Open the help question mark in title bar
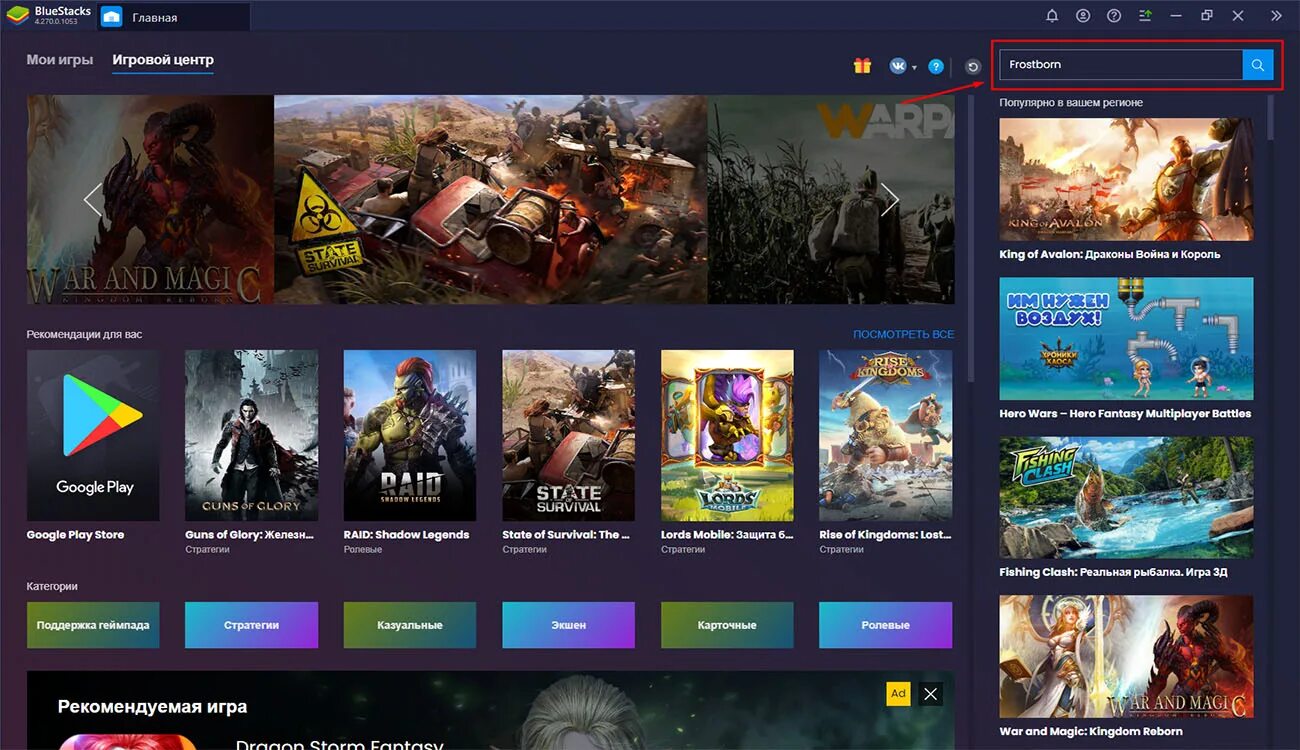Viewport: 1300px width, 750px height. tap(1114, 16)
